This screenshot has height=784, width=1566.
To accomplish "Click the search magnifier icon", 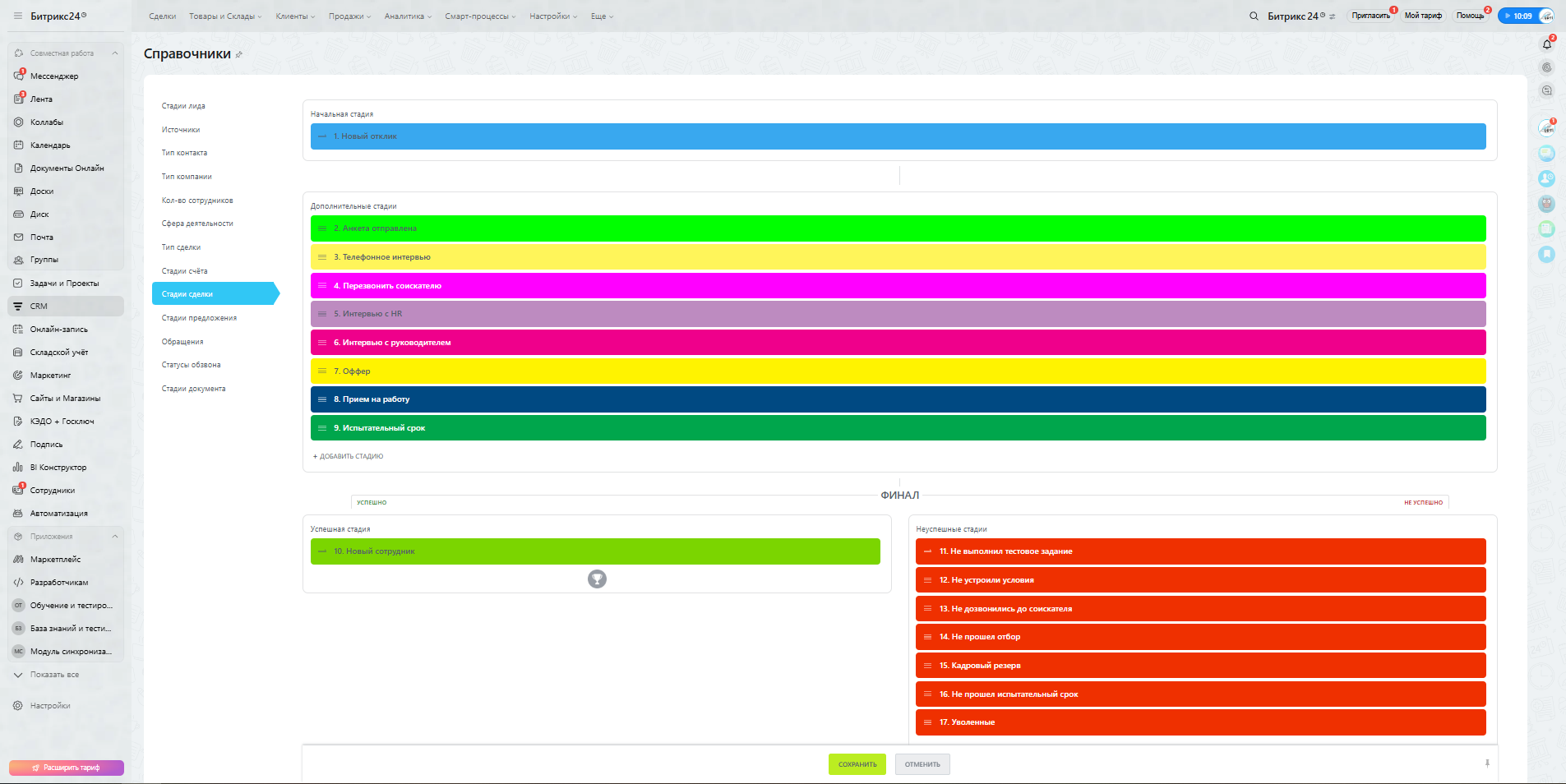I will tap(1254, 16).
